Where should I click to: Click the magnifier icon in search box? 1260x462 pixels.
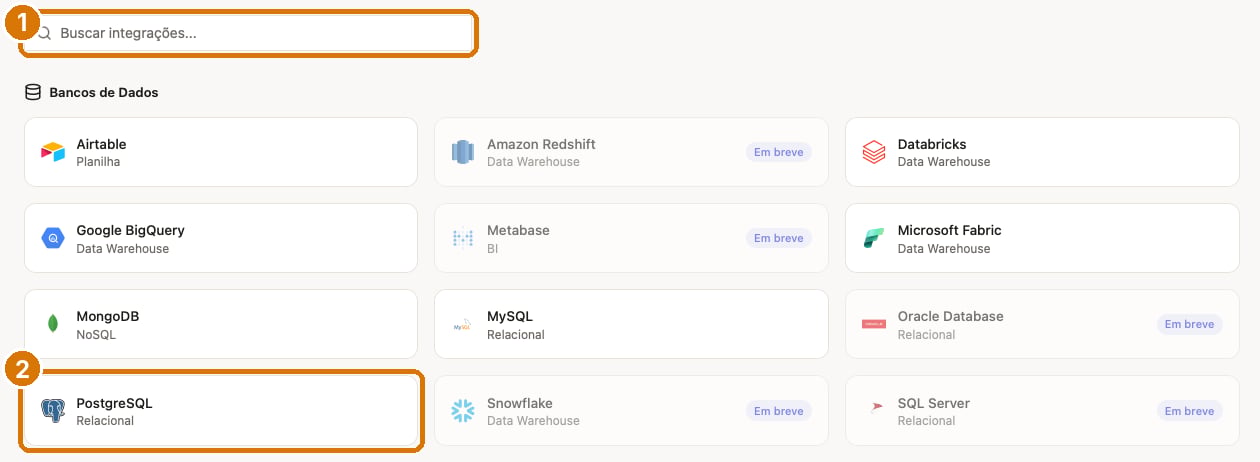(x=44, y=33)
